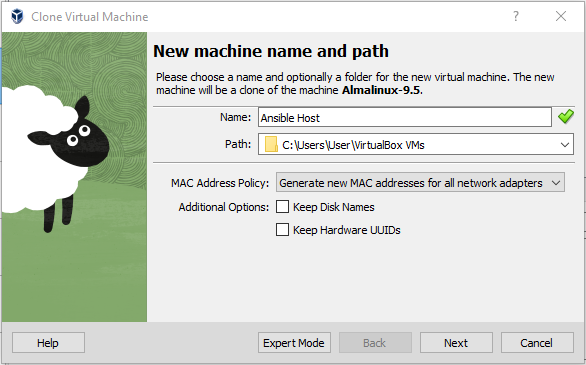Click the Name field containing Ansible Host

[x=404, y=117]
